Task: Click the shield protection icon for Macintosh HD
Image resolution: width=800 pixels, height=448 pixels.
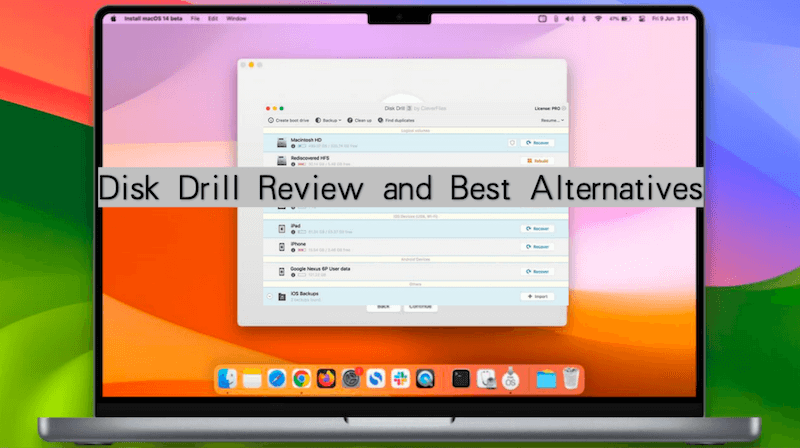Action: pyautogui.click(x=512, y=143)
